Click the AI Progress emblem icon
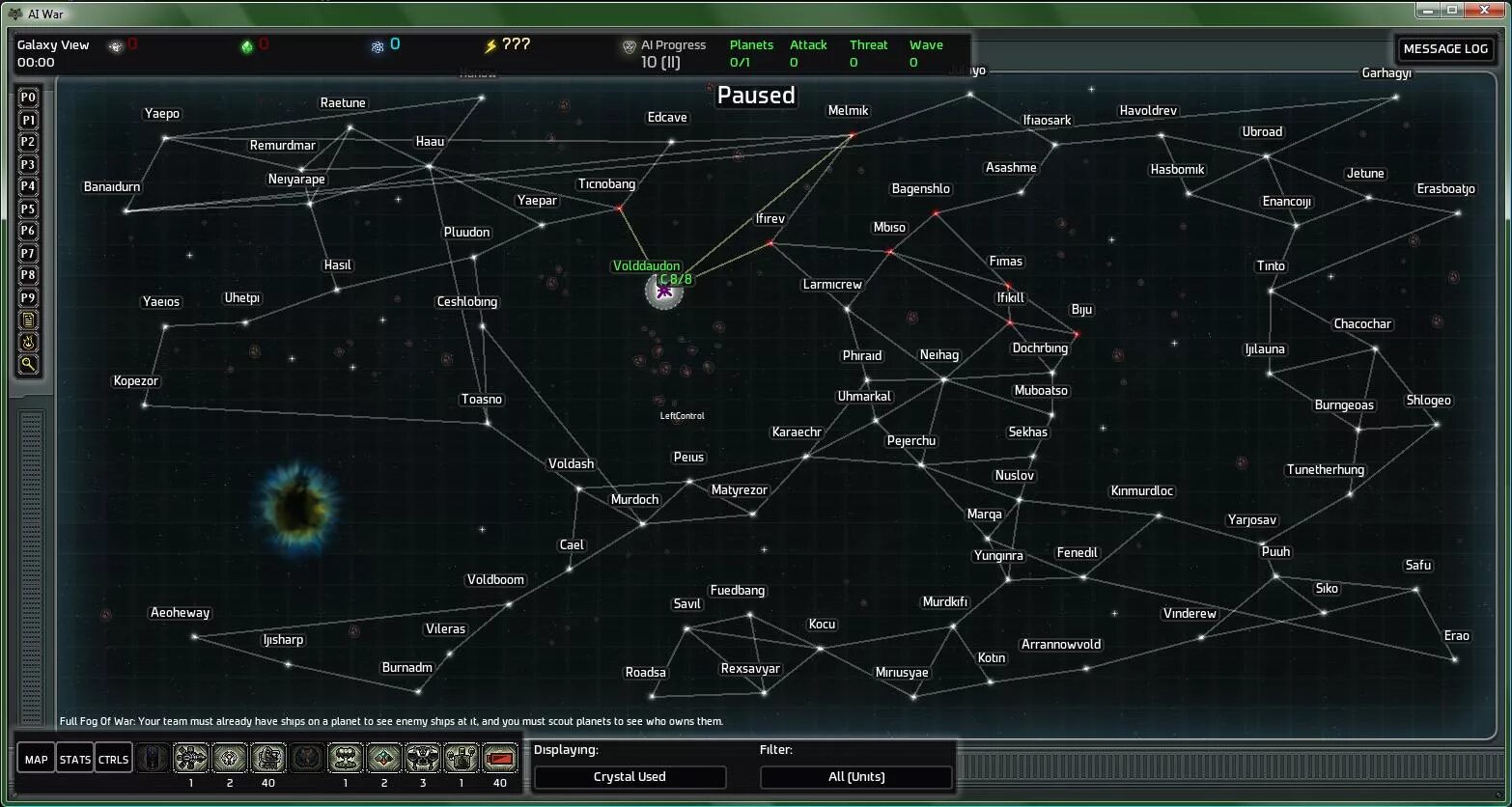Screen dimensions: 1512x807 point(630,46)
